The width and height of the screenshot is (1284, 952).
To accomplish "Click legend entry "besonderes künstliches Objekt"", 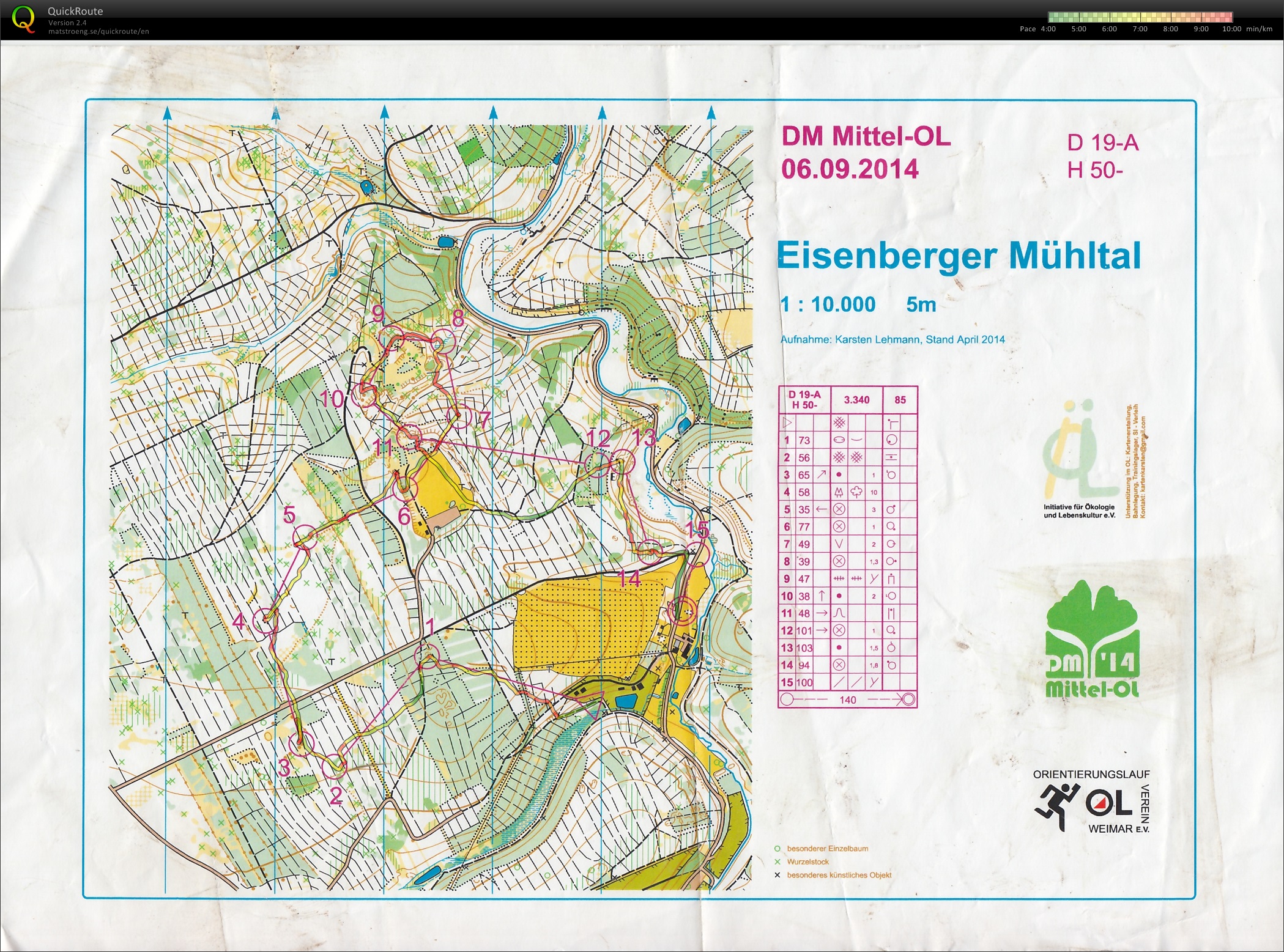I will [839, 876].
